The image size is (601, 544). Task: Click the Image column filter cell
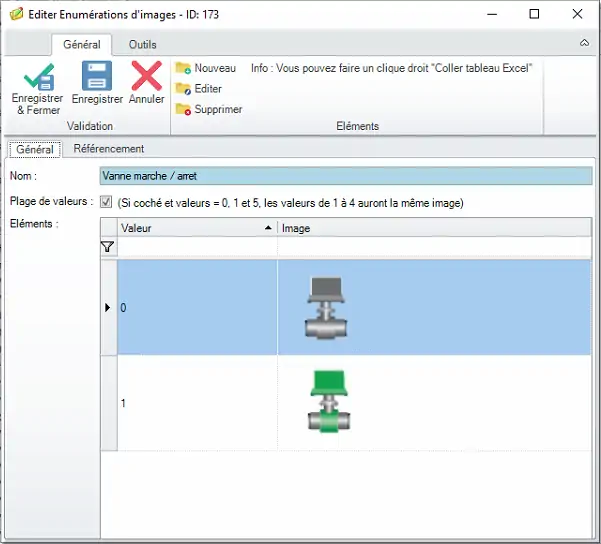[x=434, y=247]
